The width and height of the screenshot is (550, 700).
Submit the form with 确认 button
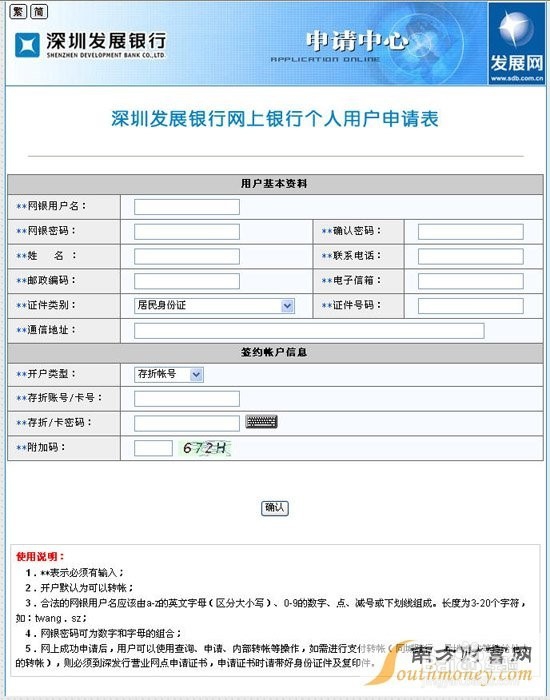tap(275, 508)
